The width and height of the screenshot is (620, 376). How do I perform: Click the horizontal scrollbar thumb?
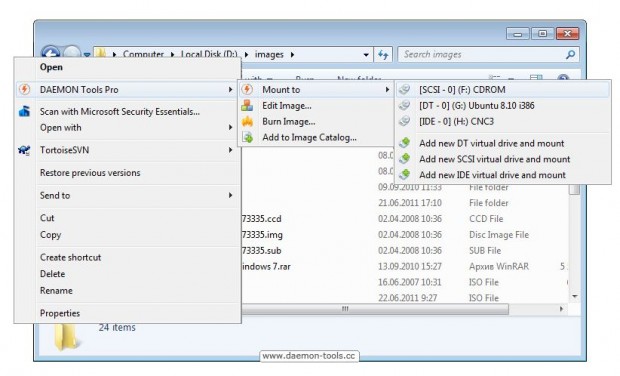[375, 309]
